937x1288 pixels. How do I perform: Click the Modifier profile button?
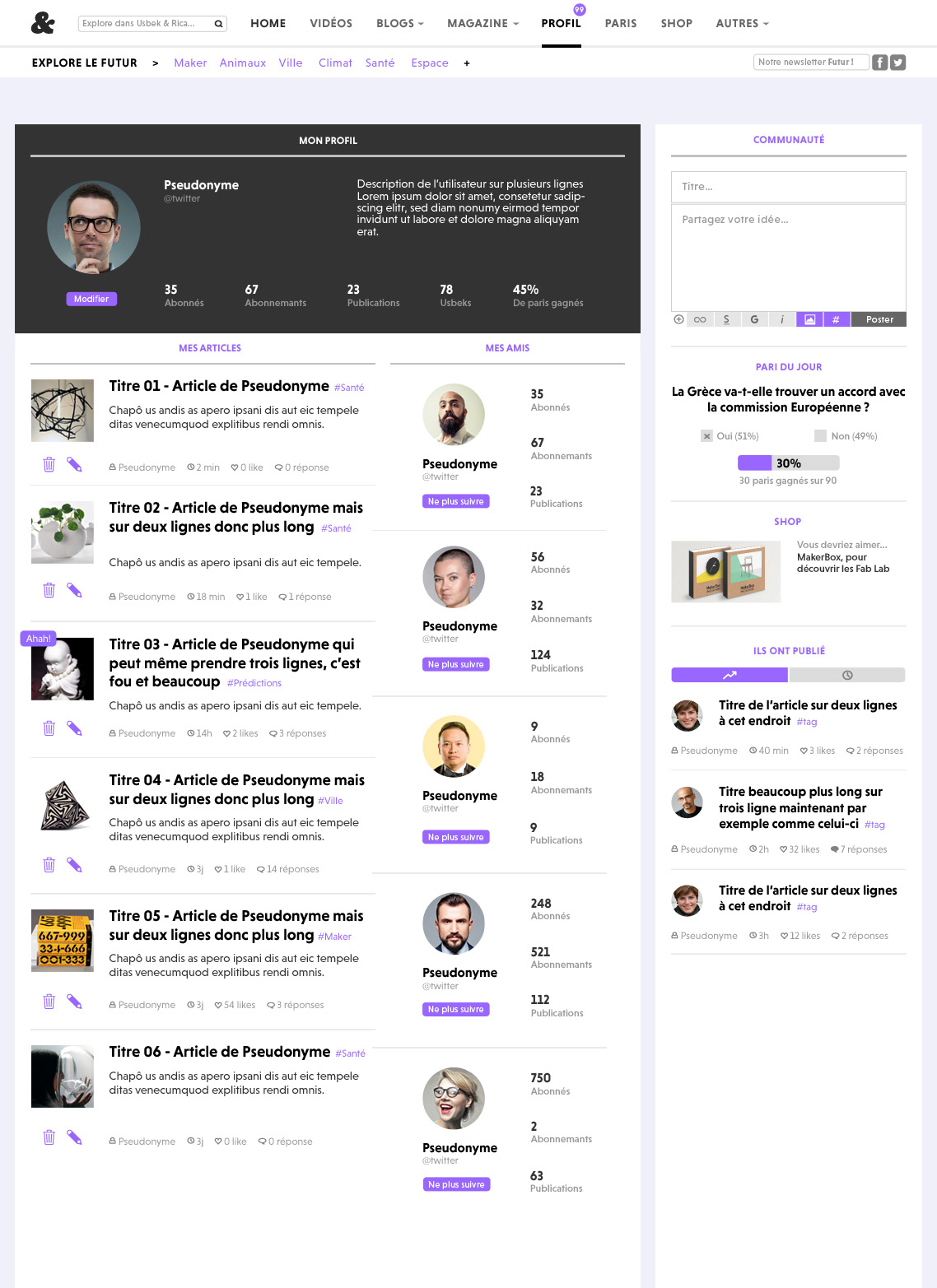pos(91,299)
